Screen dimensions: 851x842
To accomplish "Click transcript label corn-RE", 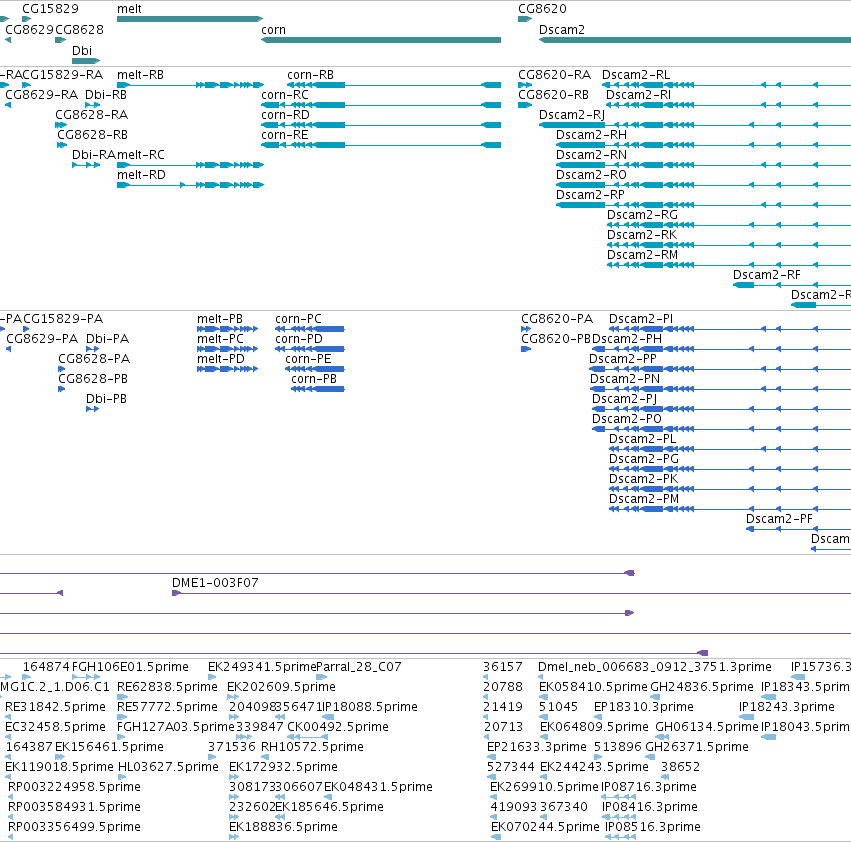I will click(285, 135).
